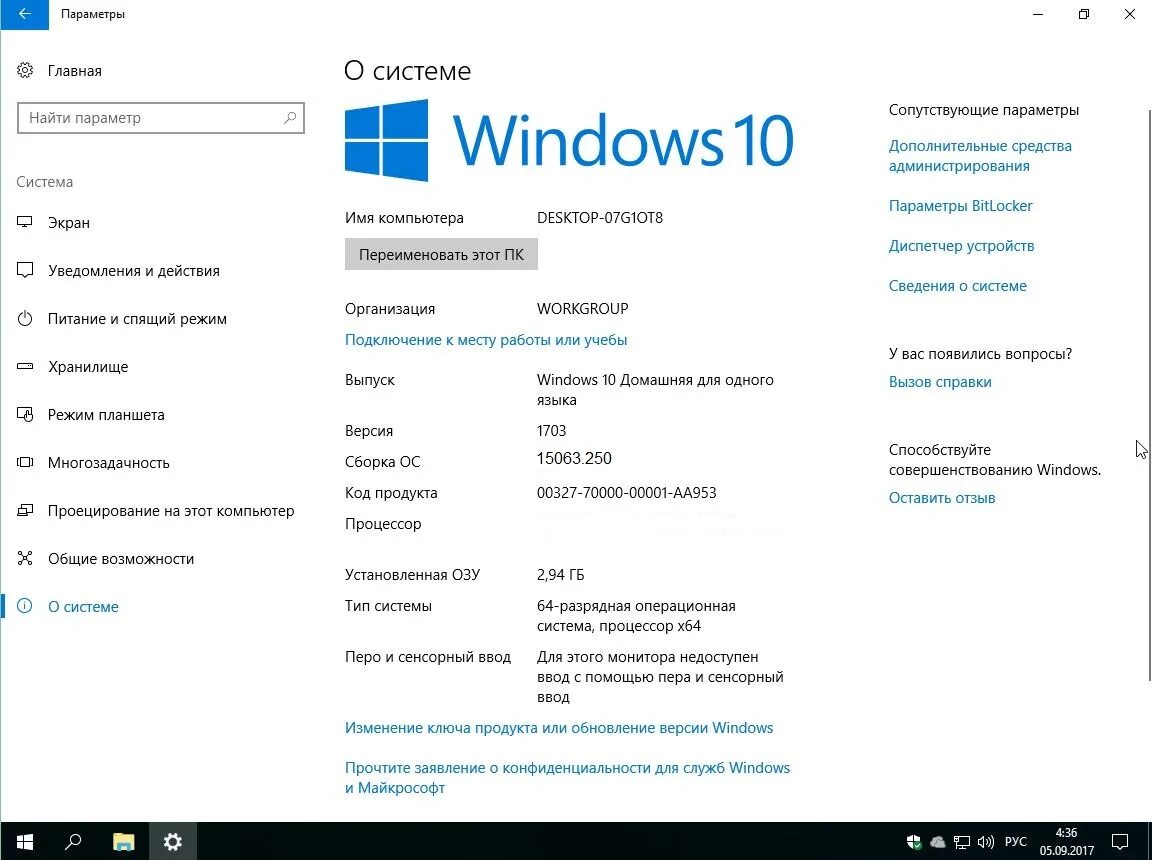Open the network tray icon

961,842
